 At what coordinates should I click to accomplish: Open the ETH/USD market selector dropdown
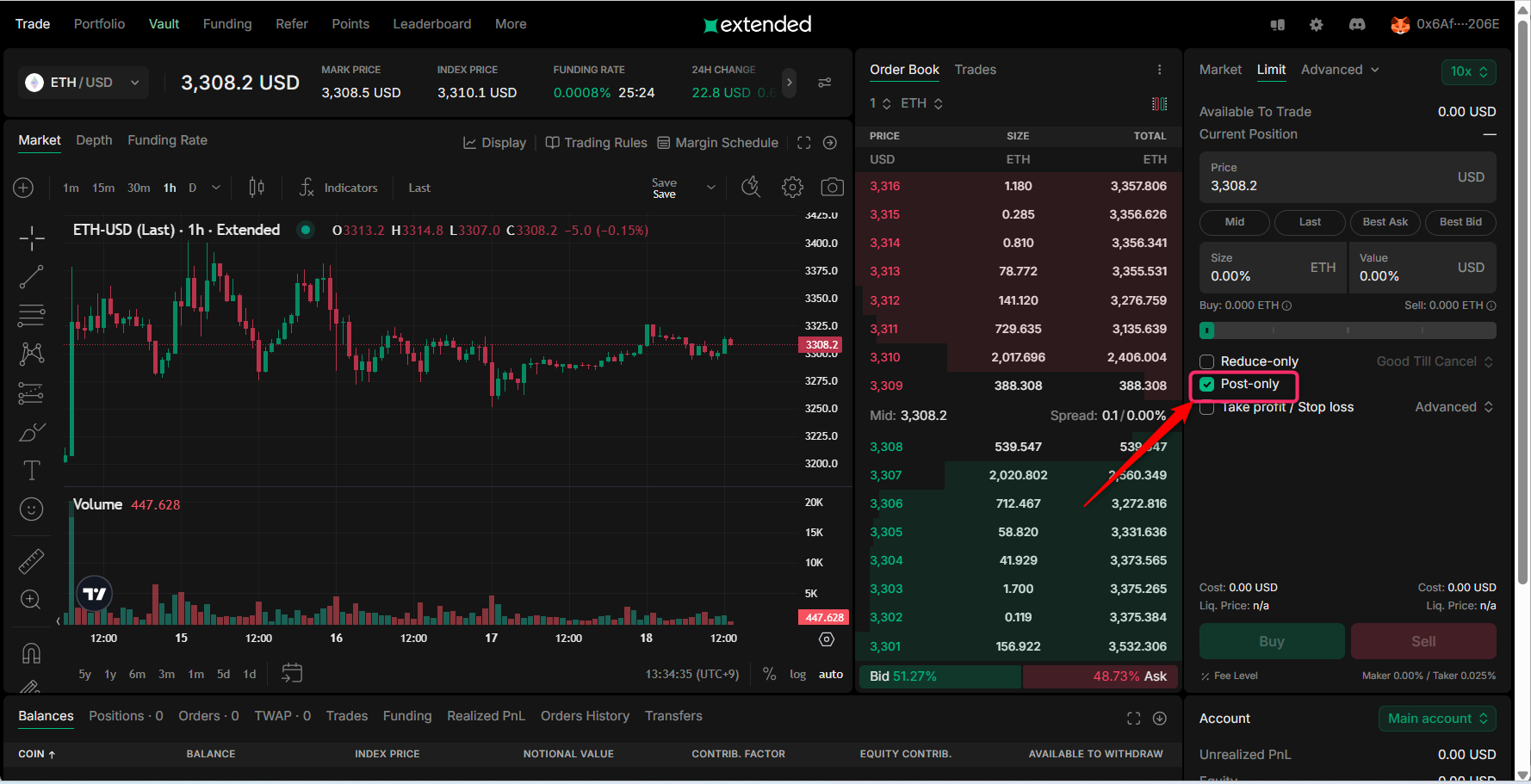pos(84,83)
